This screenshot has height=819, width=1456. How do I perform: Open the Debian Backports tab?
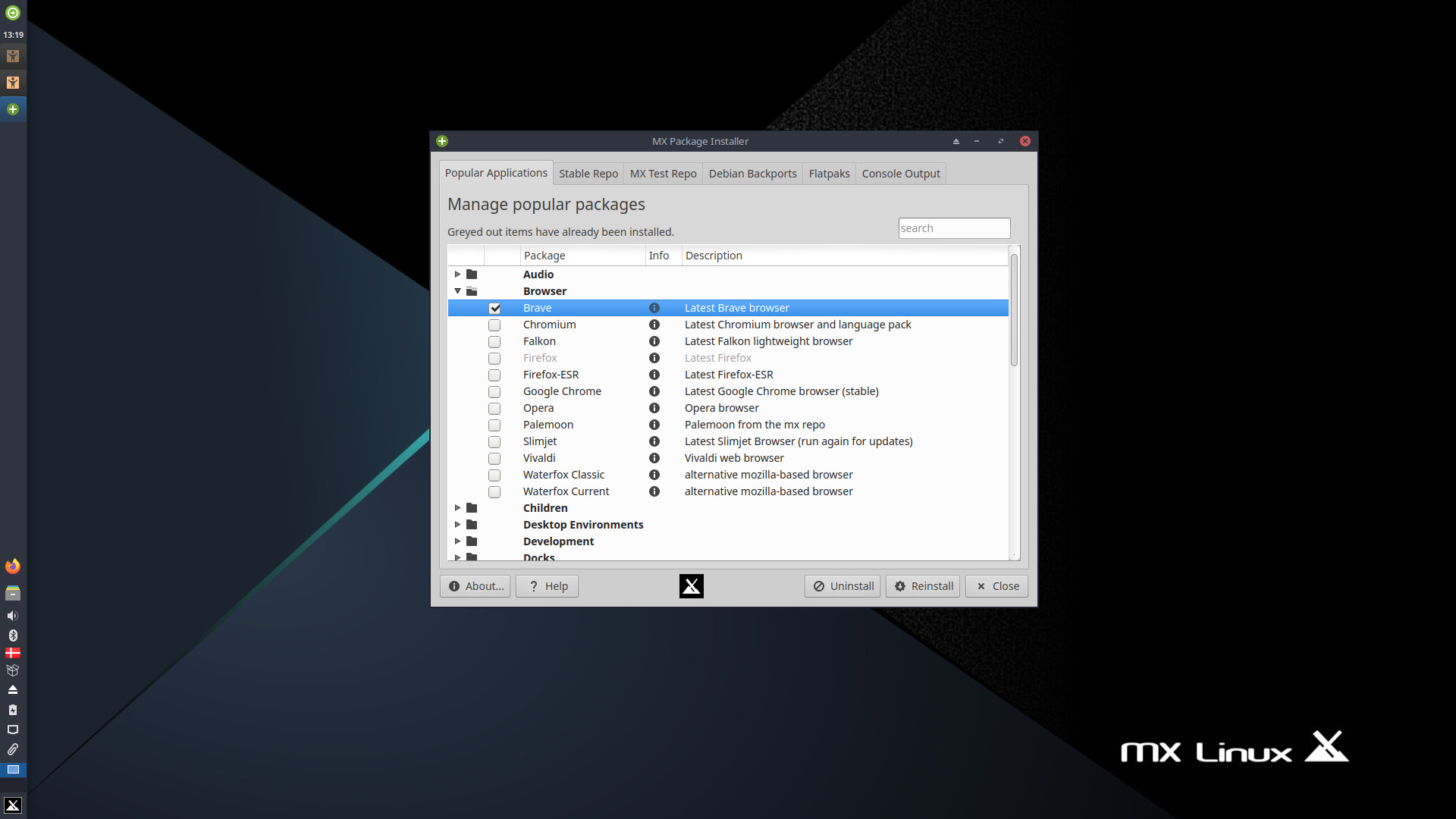752,173
